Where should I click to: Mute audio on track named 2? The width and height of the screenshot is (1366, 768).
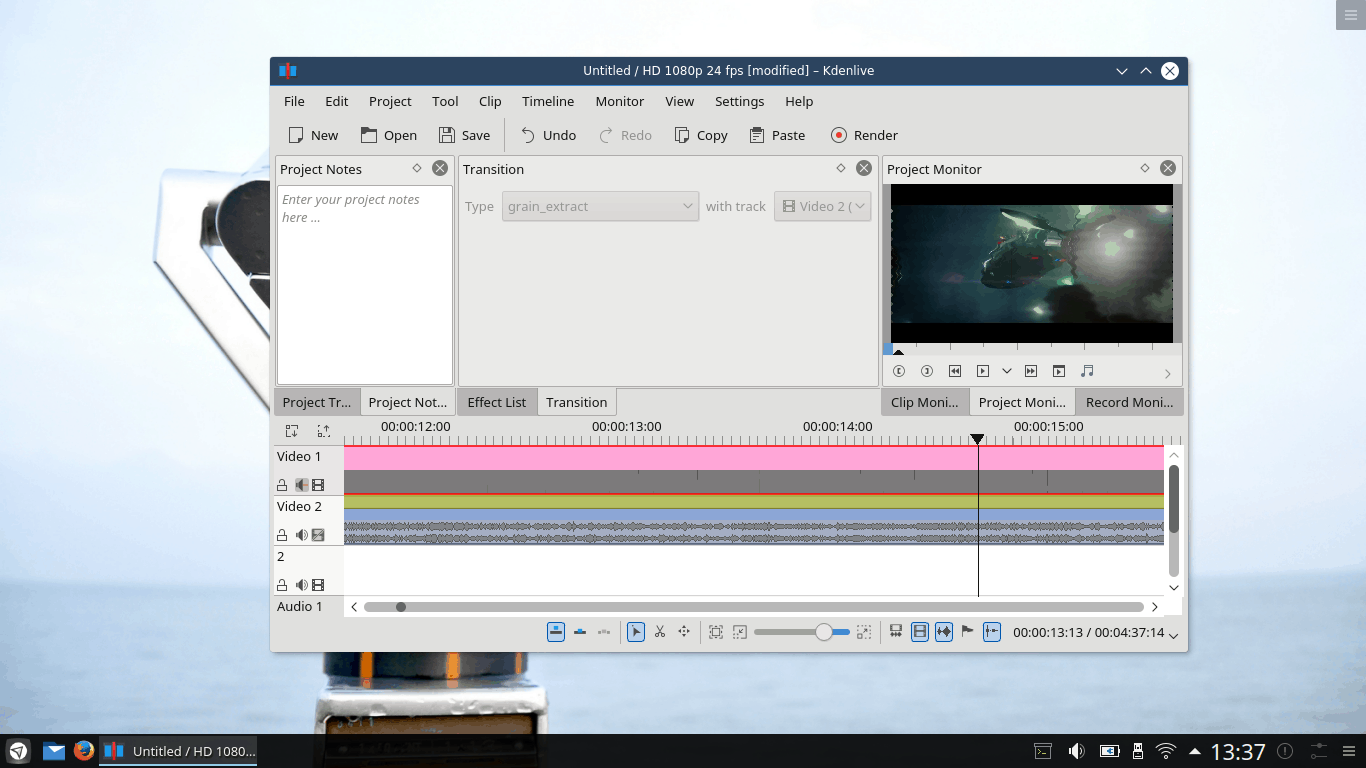[x=301, y=585]
